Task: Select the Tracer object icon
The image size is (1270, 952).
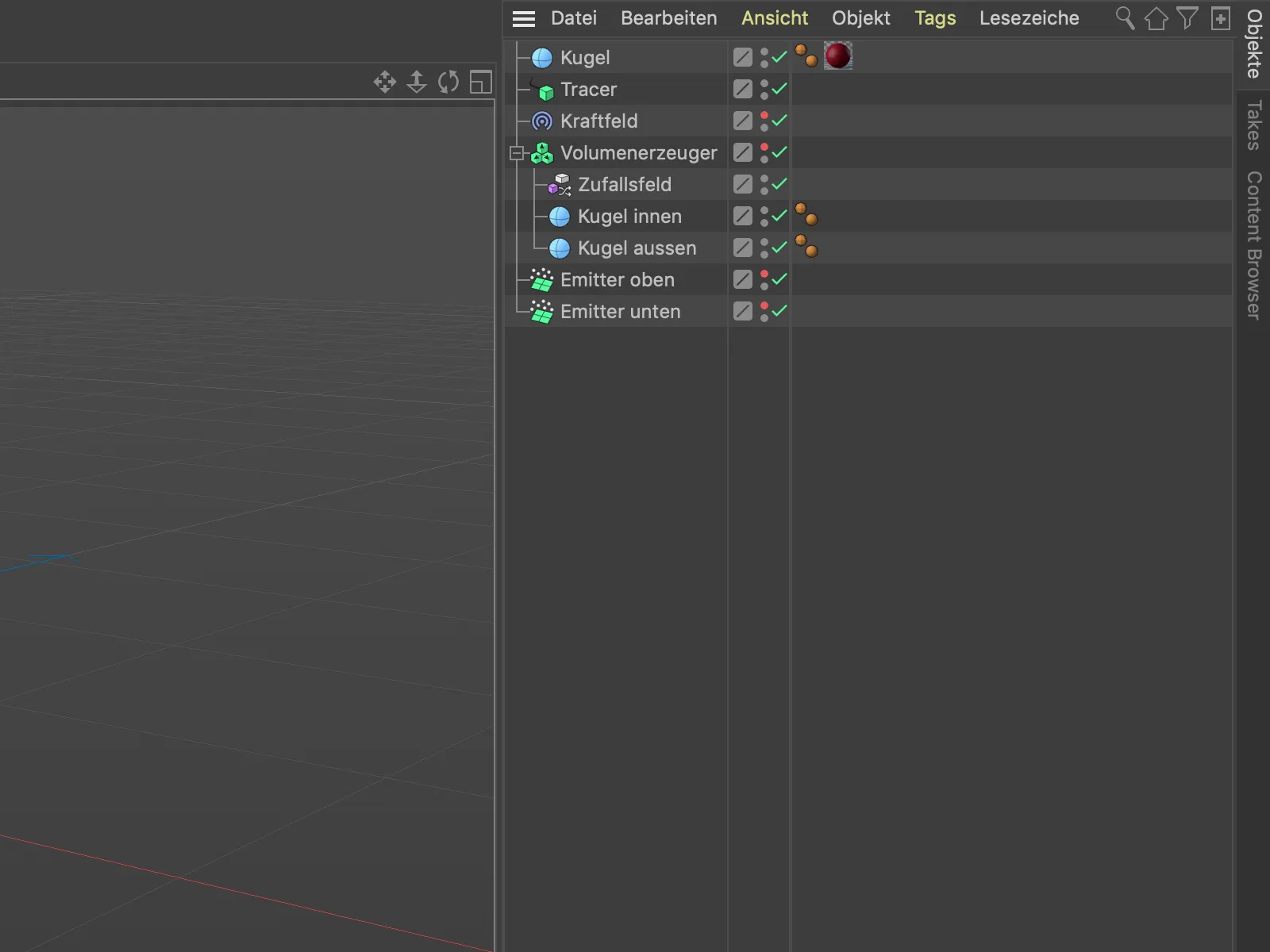Action: (x=544, y=90)
